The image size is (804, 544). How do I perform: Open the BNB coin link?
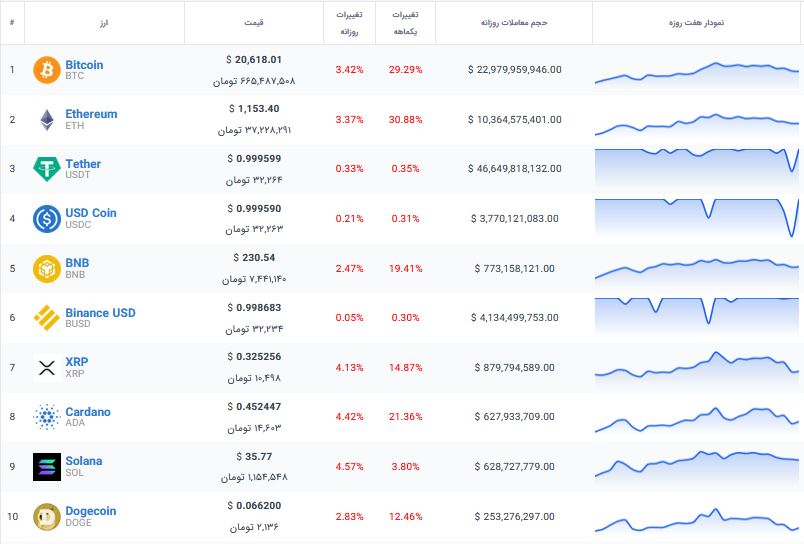click(x=77, y=263)
